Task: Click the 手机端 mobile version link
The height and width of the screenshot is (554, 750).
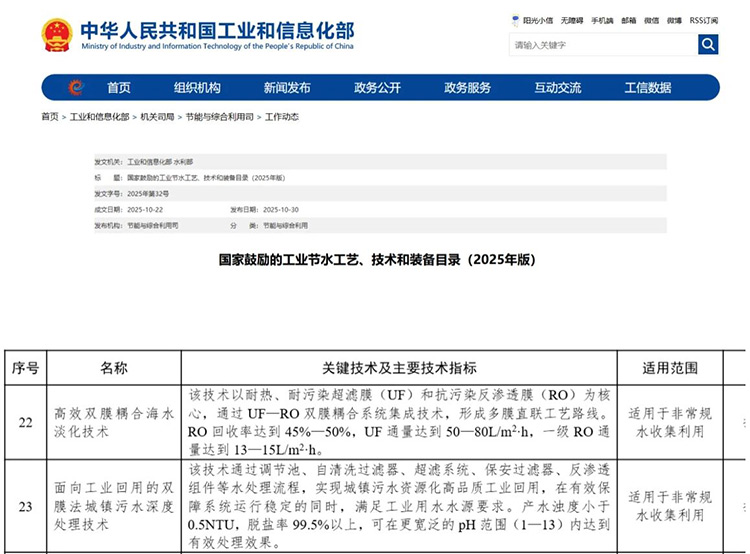Action: coord(602,19)
